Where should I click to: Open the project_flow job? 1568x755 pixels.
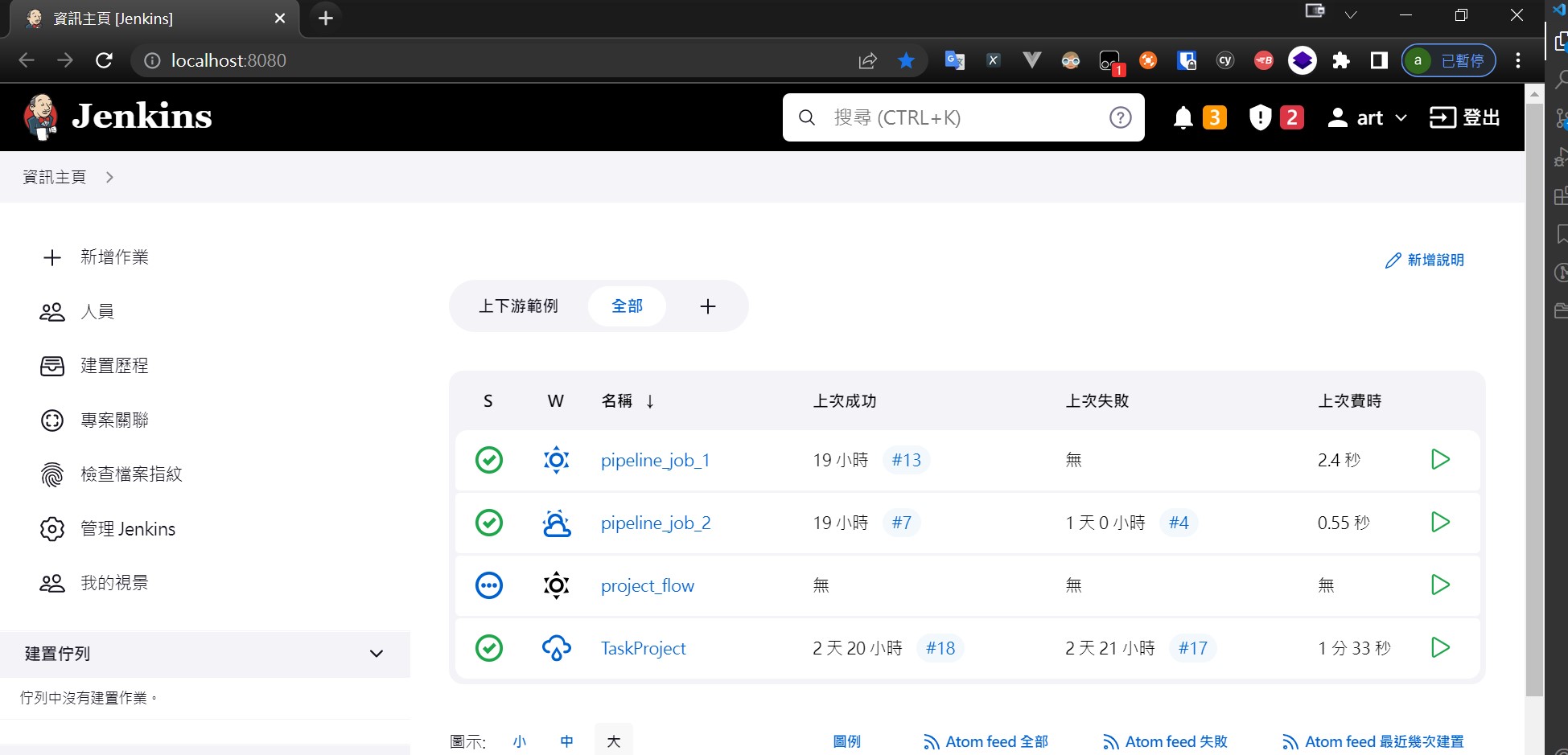click(x=648, y=586)
